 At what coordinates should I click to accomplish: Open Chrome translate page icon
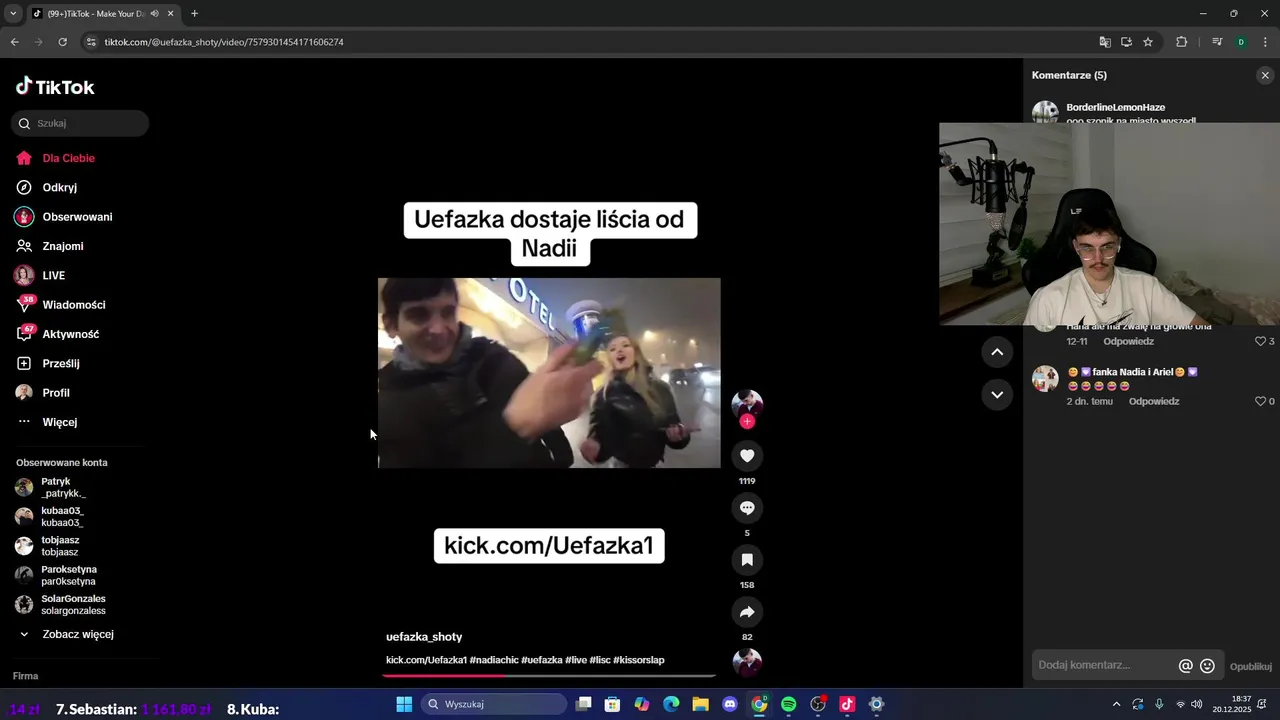1104,42
